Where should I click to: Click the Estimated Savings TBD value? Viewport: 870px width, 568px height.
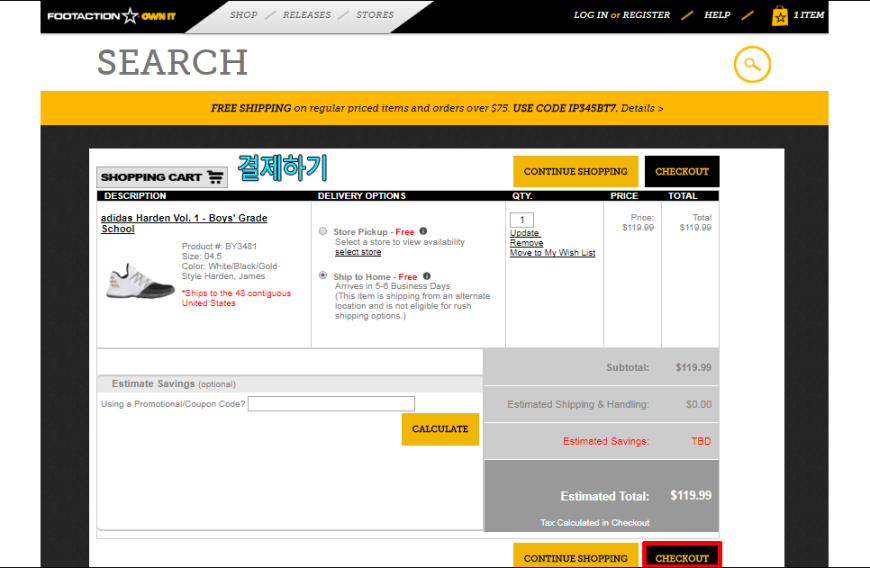701,441
